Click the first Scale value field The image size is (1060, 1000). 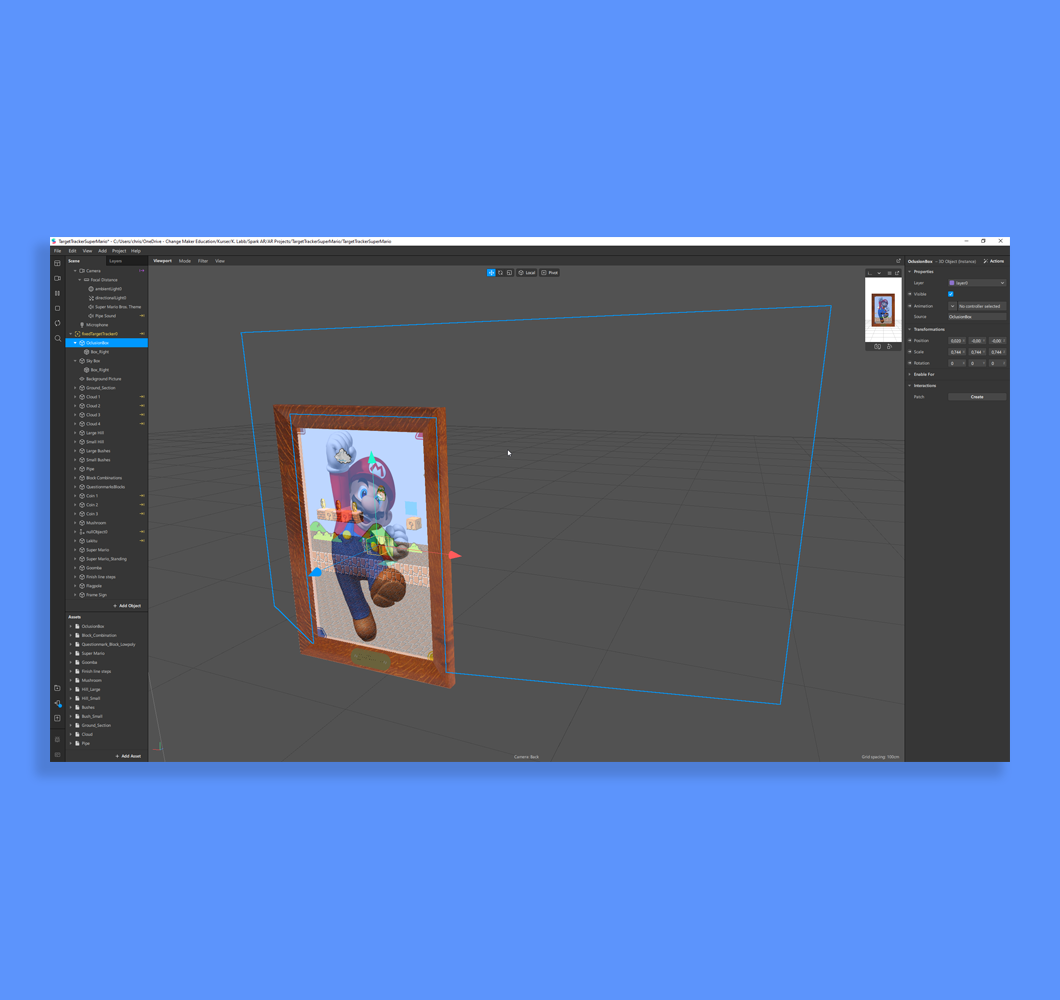point(957,352)
